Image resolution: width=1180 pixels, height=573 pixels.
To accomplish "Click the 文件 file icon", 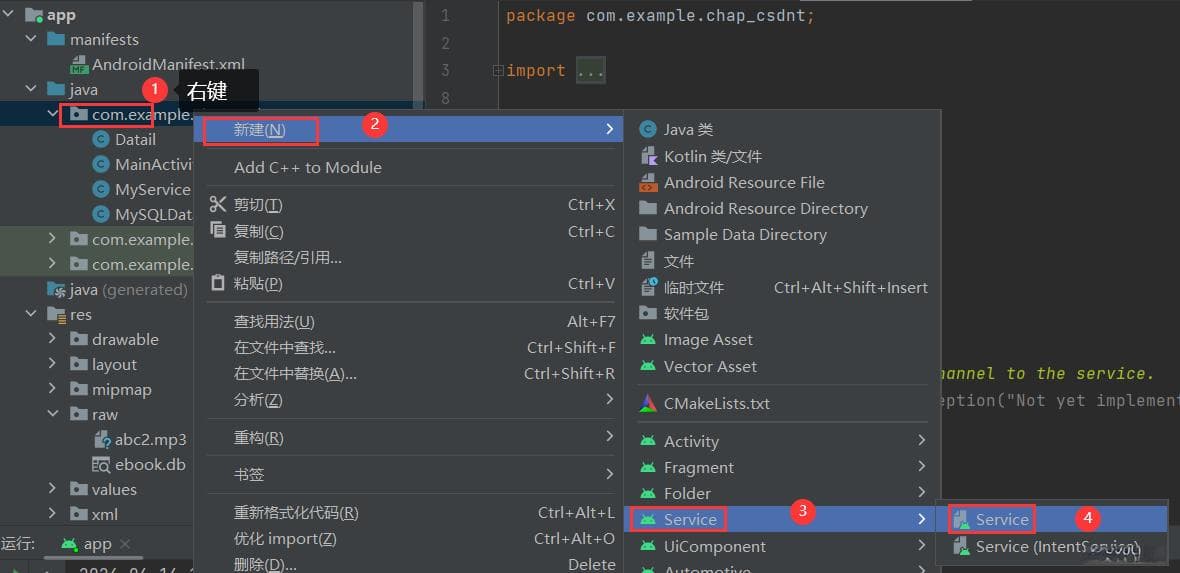I will click(647, 261).
